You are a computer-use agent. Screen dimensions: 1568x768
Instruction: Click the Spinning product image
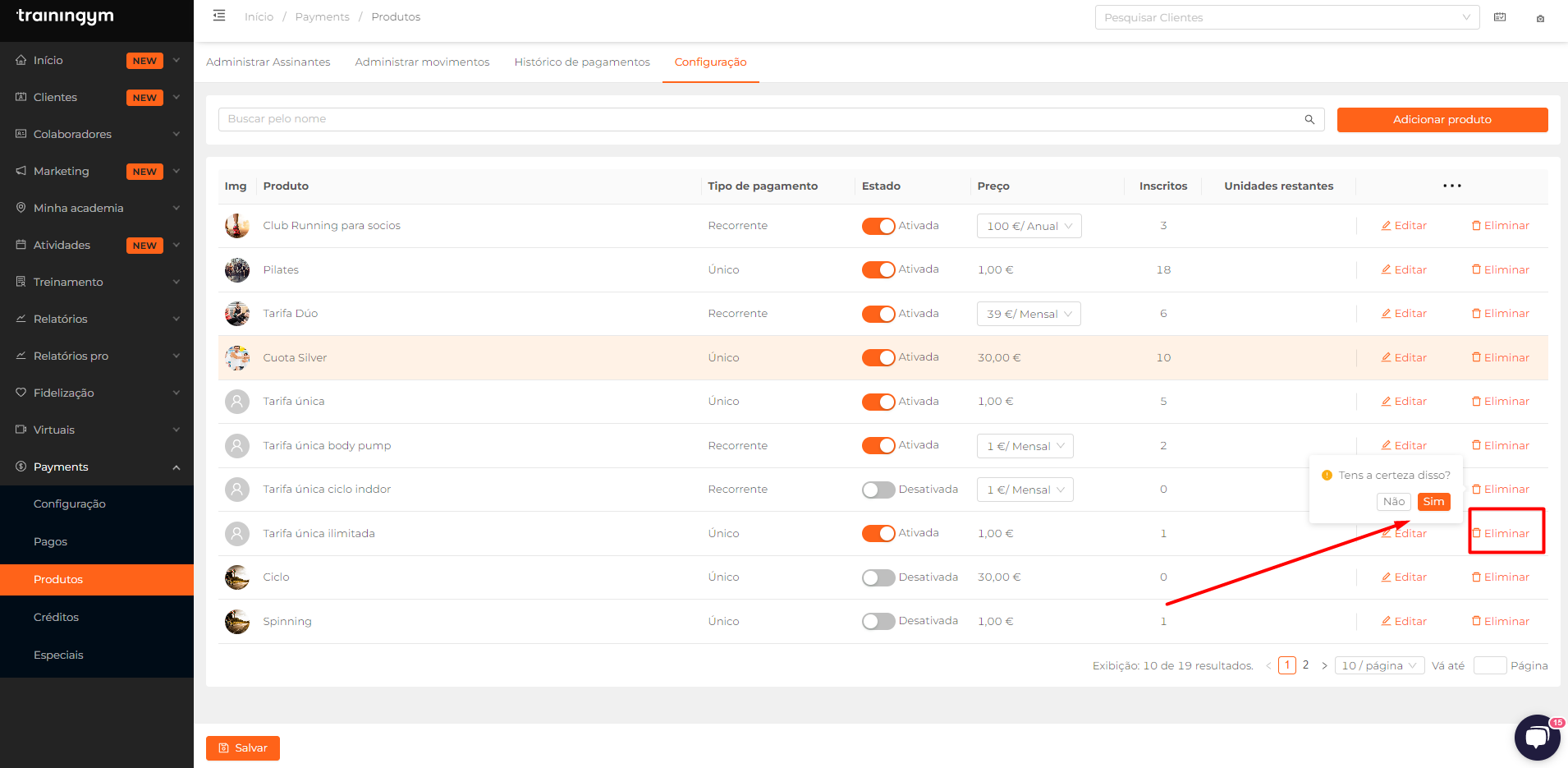coord(237,621)
